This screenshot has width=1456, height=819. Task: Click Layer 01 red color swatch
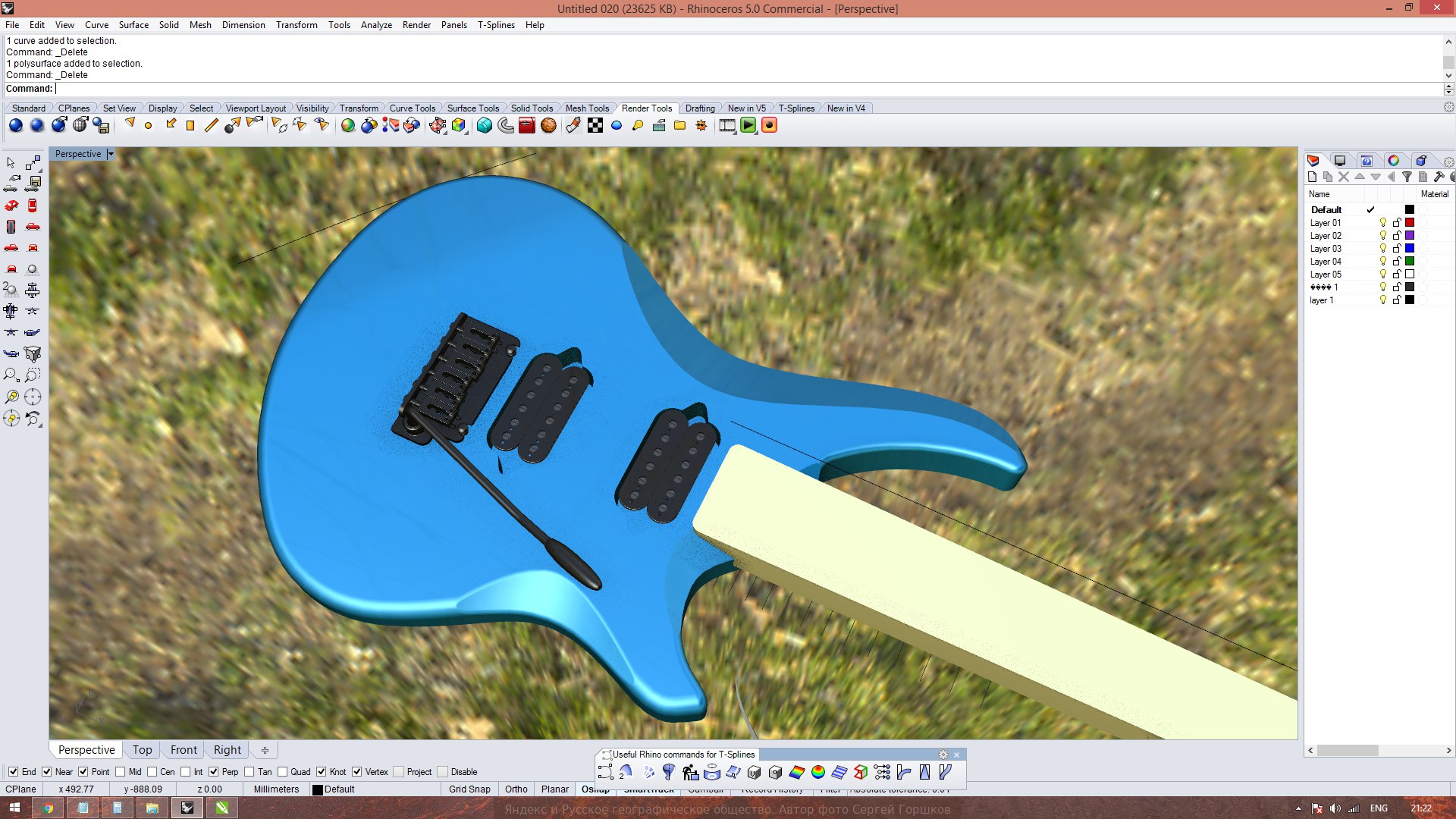1410,223
